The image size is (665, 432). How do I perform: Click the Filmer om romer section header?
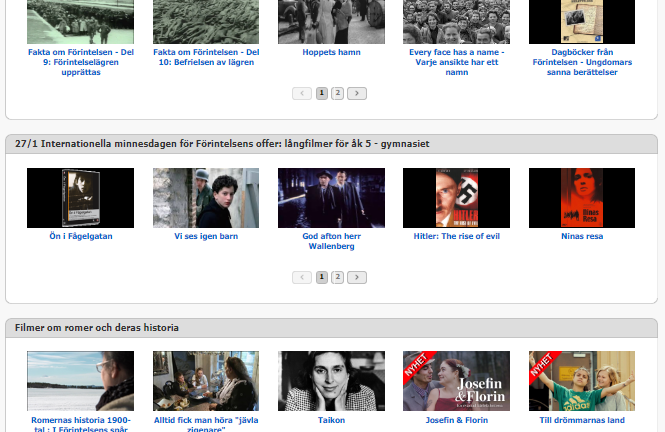pyautogui.click(x=331, y=328)
